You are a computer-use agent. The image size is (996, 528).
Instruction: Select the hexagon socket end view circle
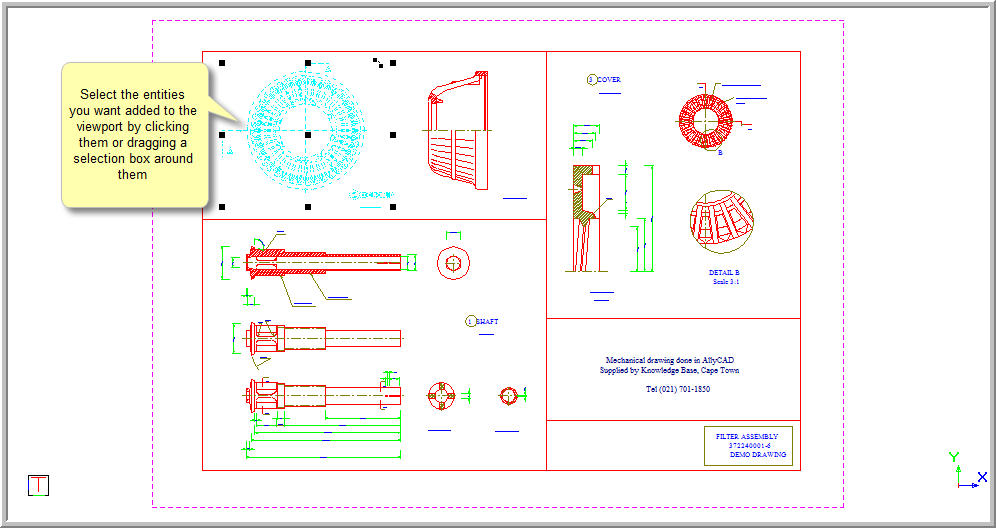(454, 262)
